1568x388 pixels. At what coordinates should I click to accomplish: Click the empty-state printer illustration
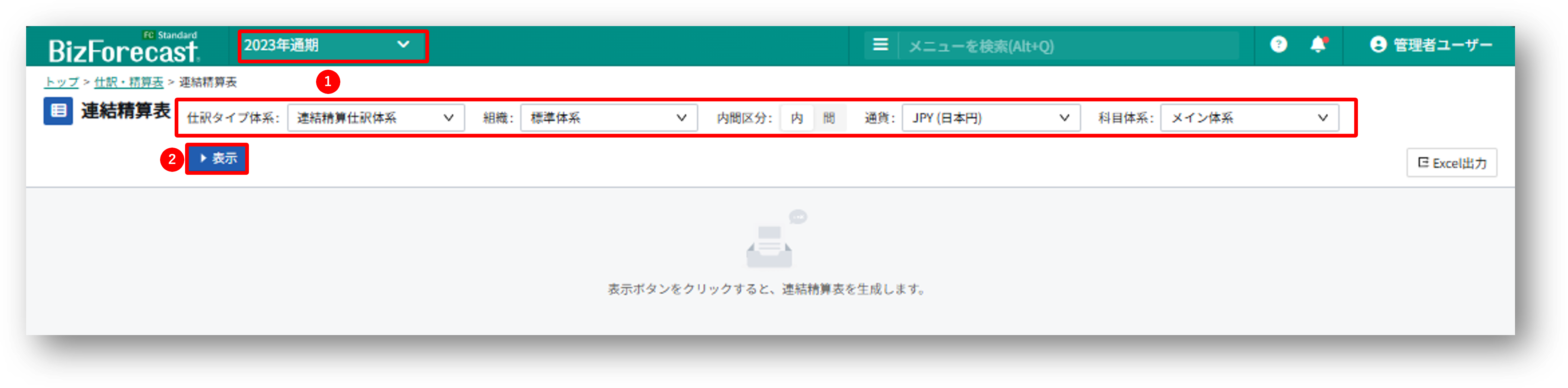coord(771,243)
